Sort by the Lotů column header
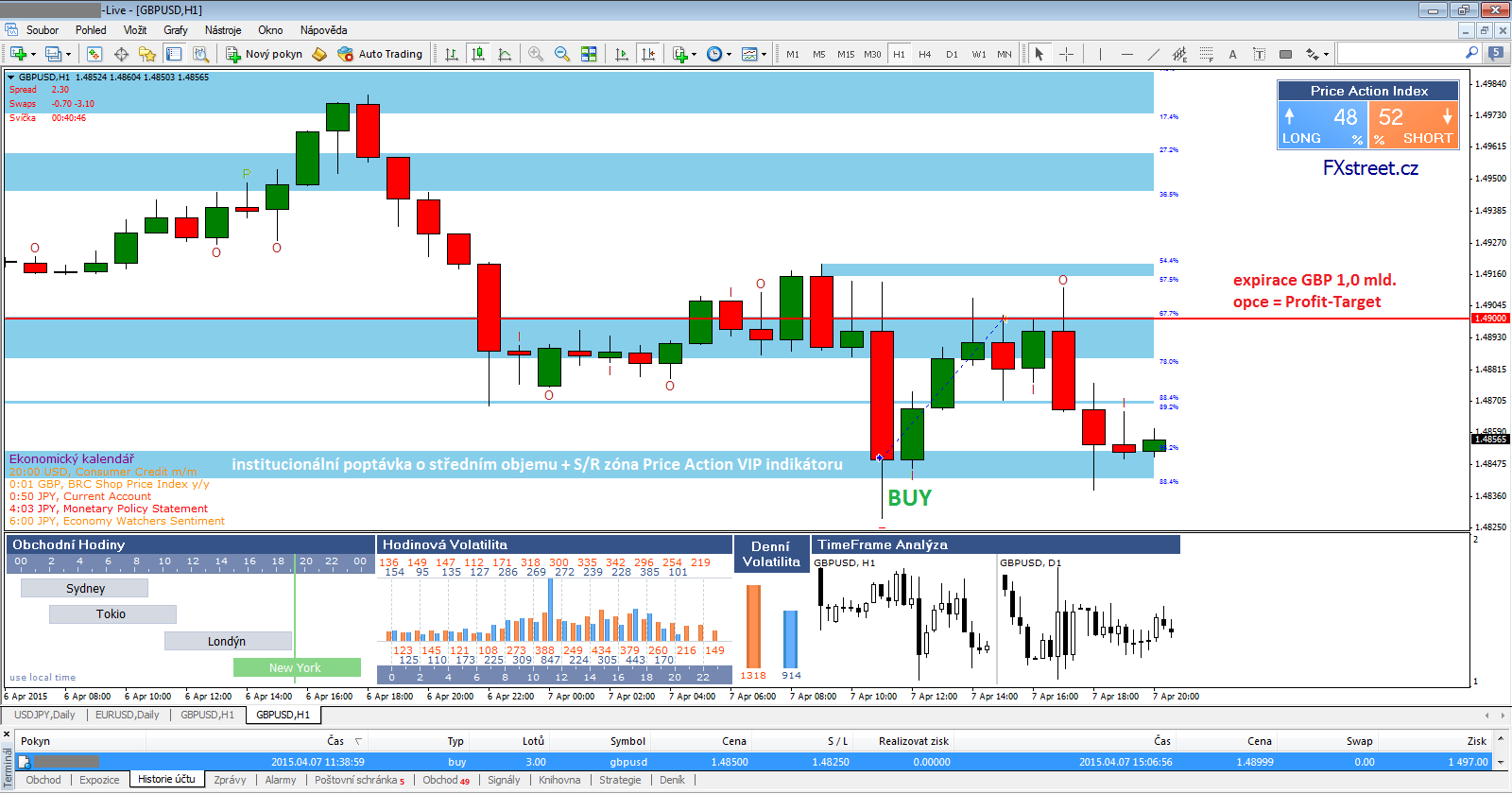Screen dimensions: 1512x794 coord(533,741)
